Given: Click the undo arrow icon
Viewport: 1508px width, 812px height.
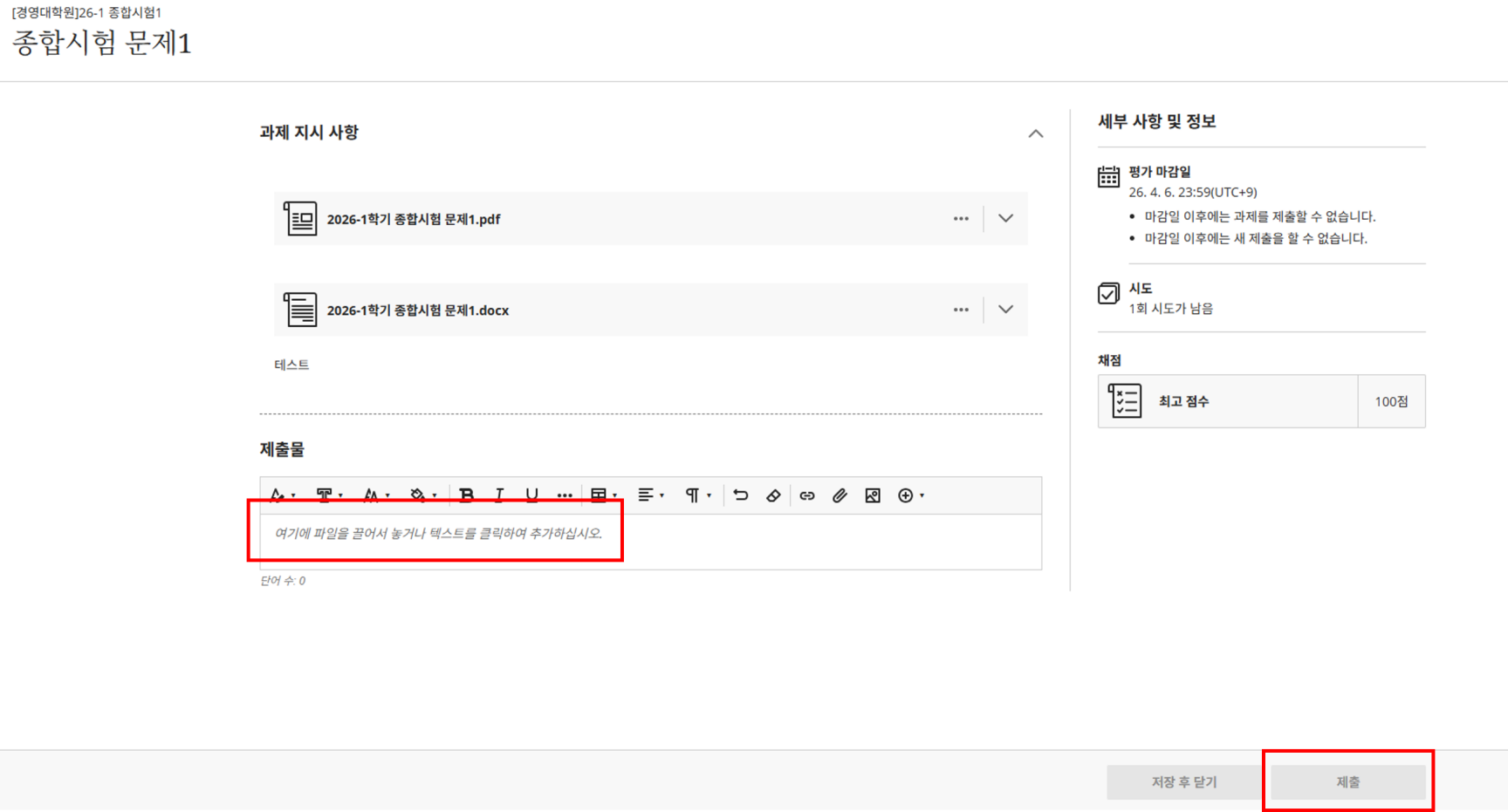Looking at the screenshot, I should (x=741, y=495).
